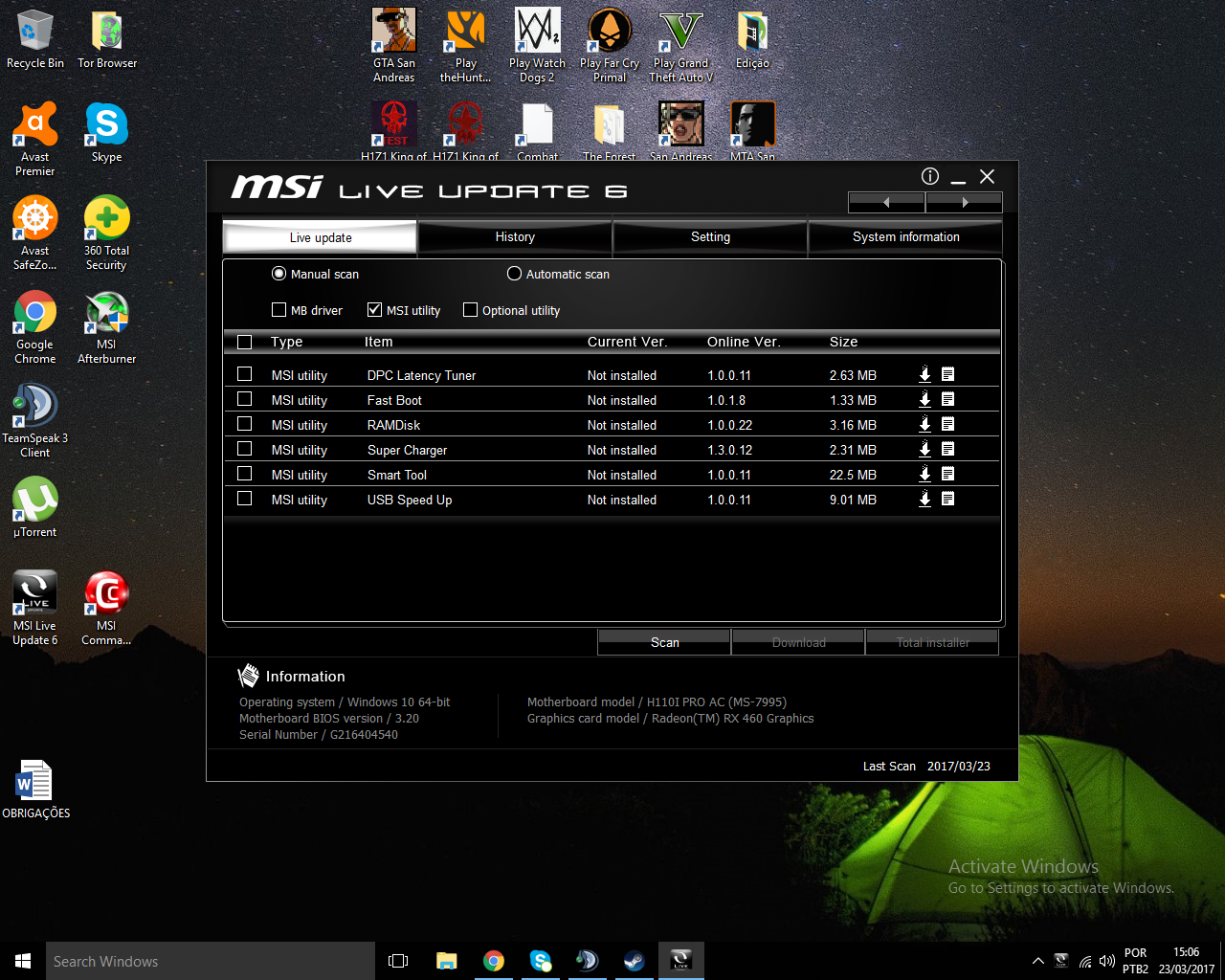The width and height of the screenshot is (1225, 980).
Task: Click the 'Not installed' text for RAMDisk
Action: 622,425
